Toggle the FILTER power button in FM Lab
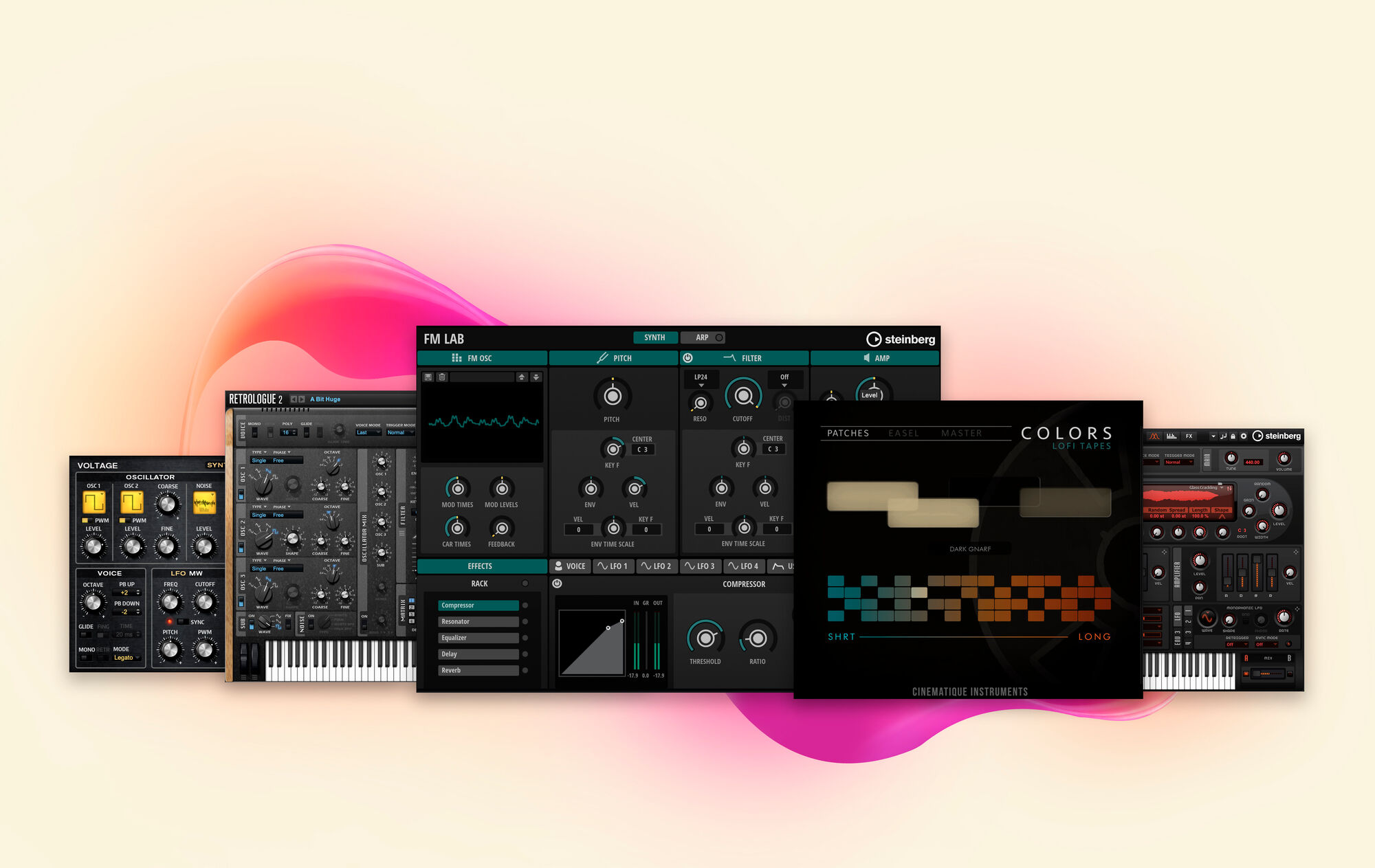 pyautogui.click(x=689, y=357)
